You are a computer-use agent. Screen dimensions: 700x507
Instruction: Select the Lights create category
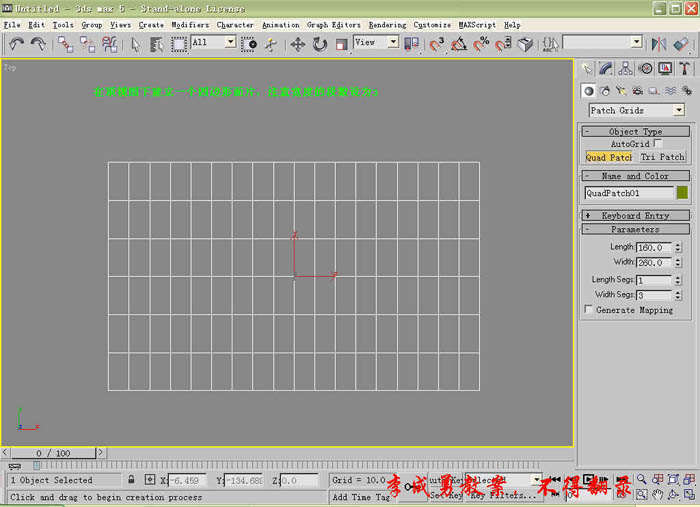point(621,91)
